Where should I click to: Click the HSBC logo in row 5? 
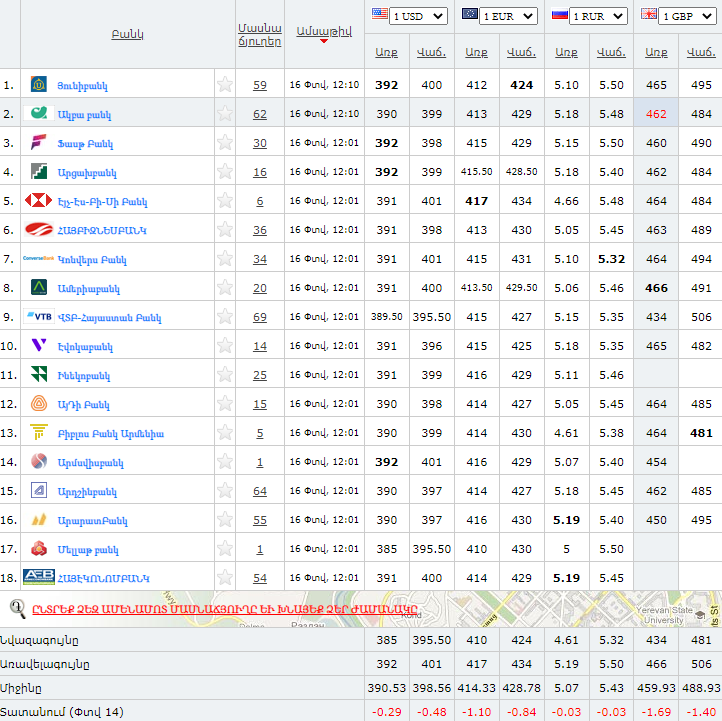point(39,200)
